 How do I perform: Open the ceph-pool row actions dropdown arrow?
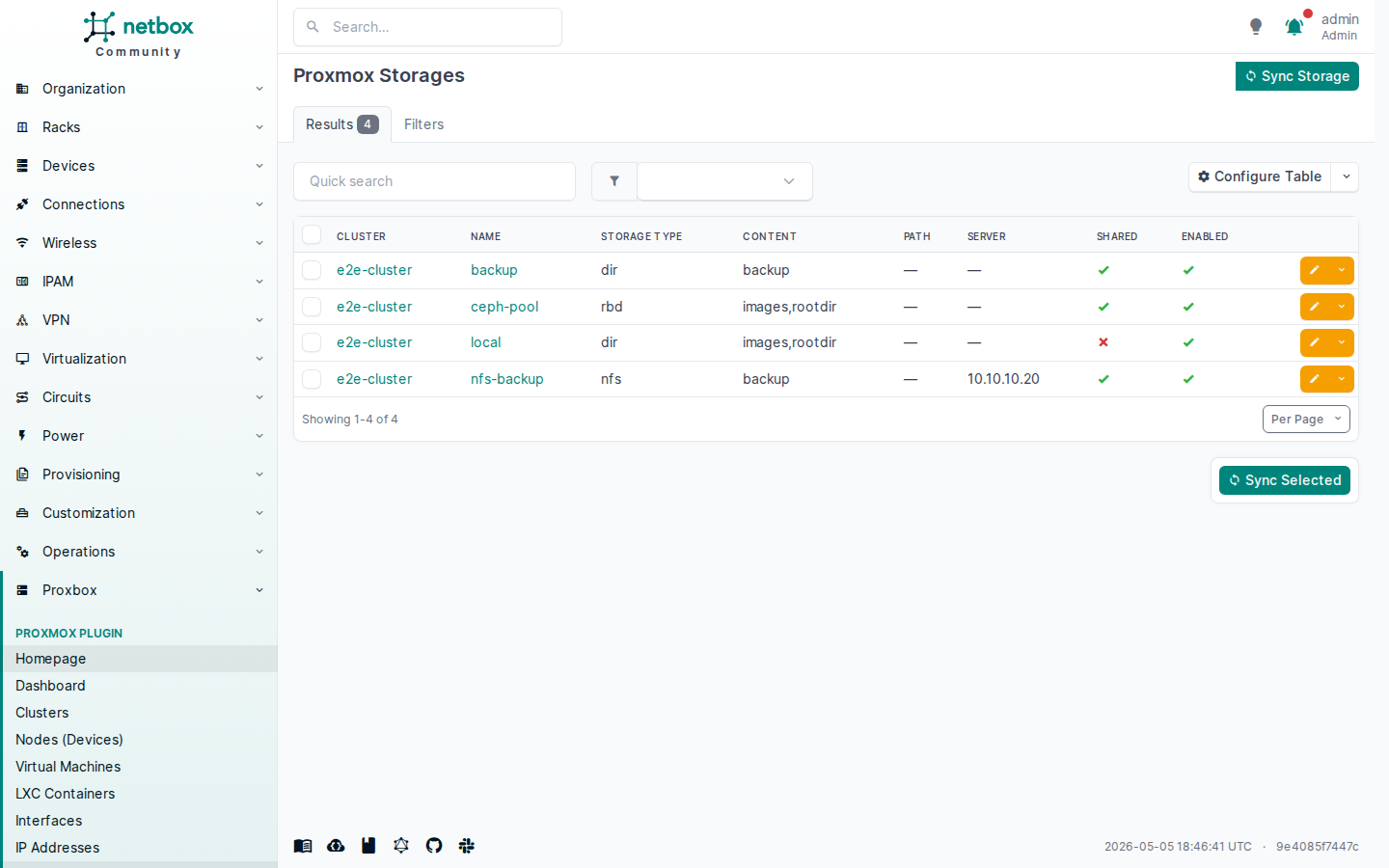coord(1342,307)
